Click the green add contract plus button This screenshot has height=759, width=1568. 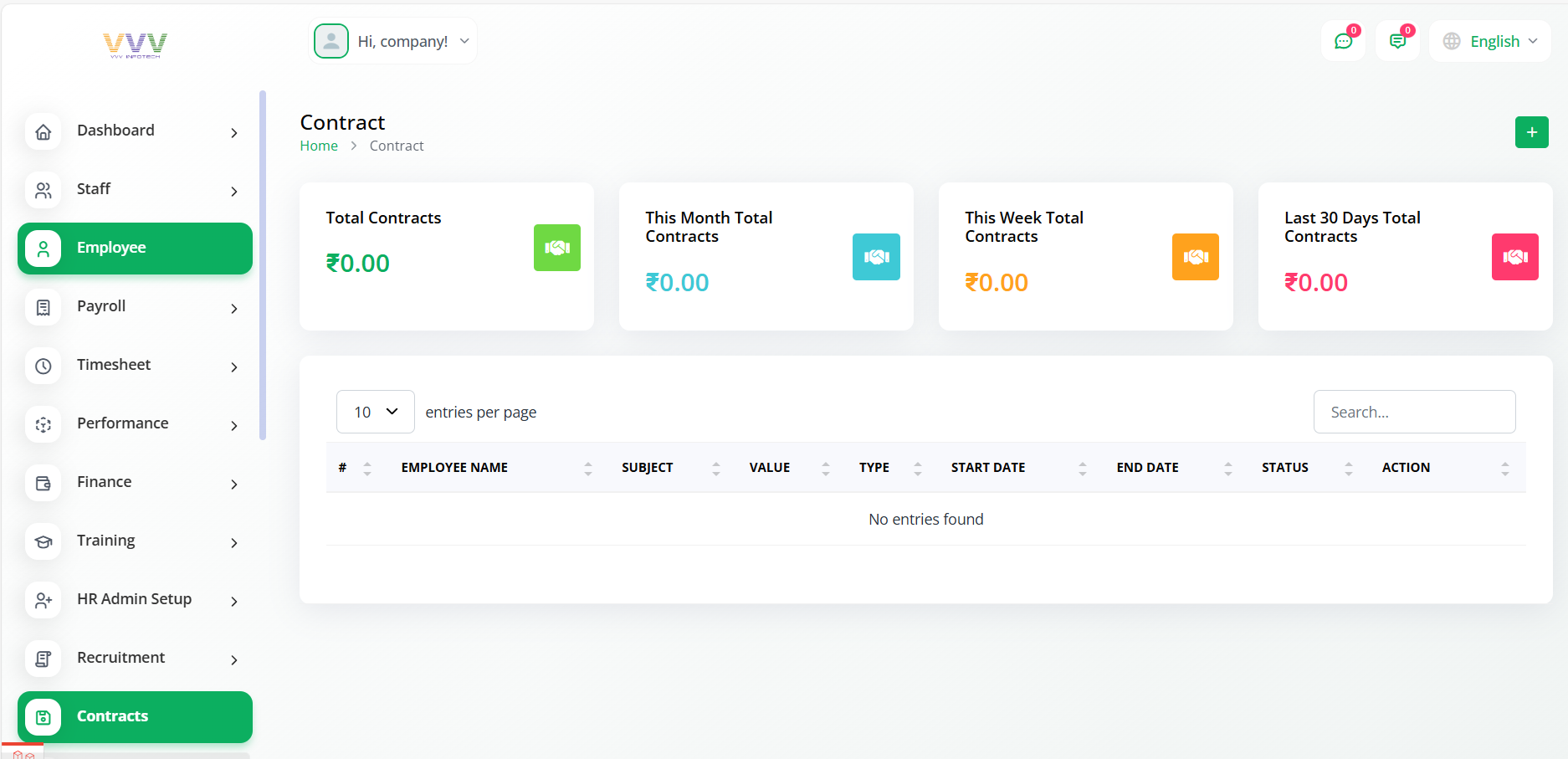[x=1531, y=132]
